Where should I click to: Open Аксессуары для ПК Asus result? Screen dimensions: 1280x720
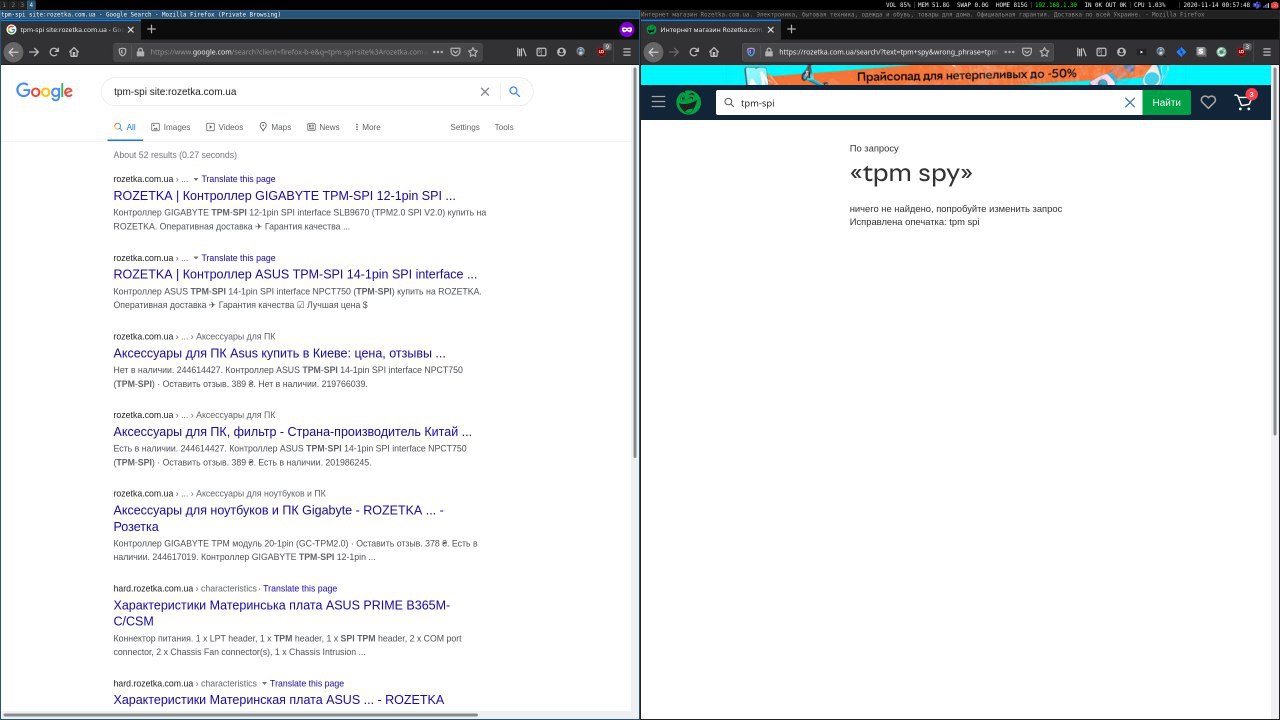coord(279,353)
